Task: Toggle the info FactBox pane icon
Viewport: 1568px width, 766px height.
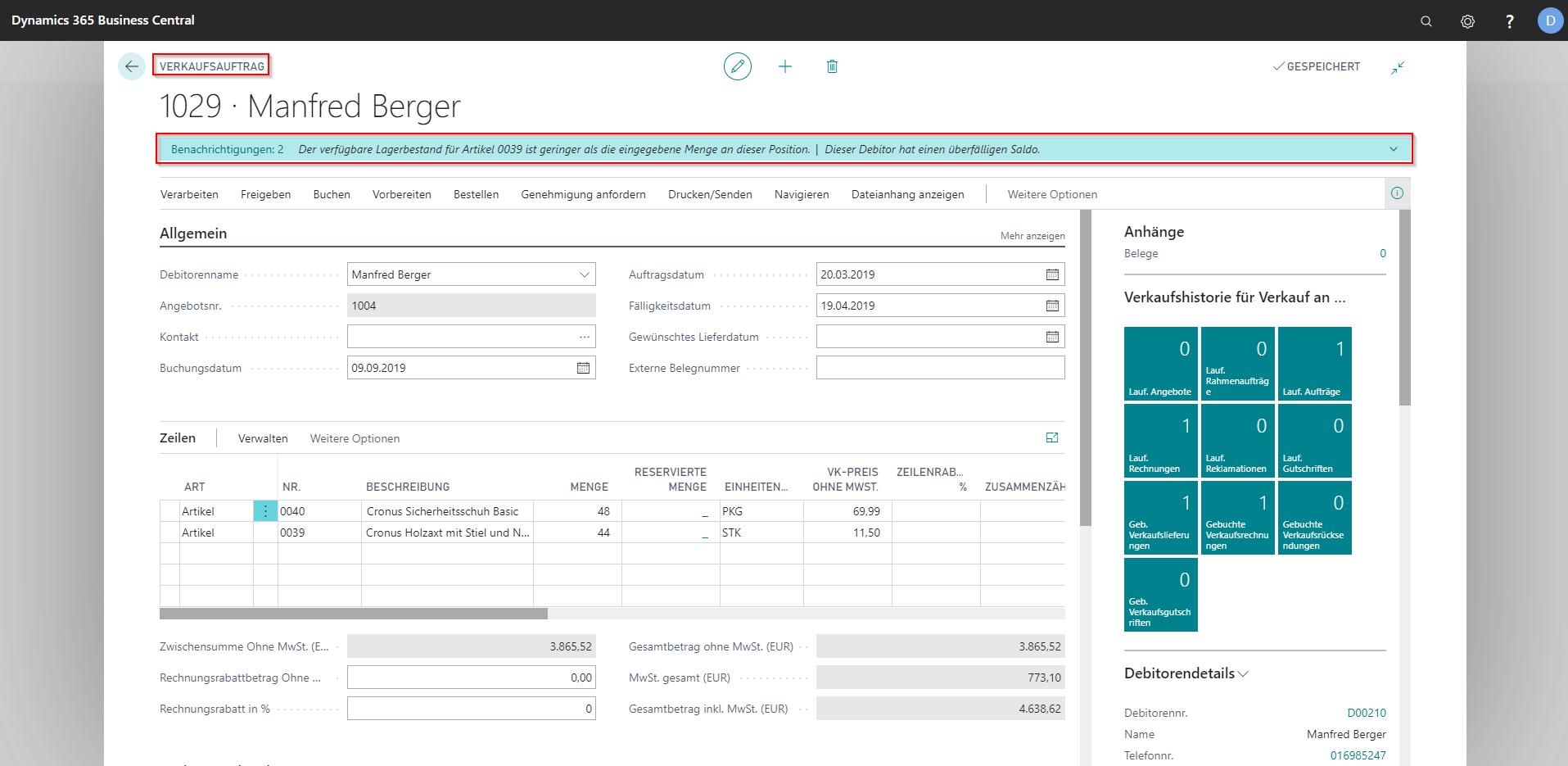Action: click(x=1397, y=193)
